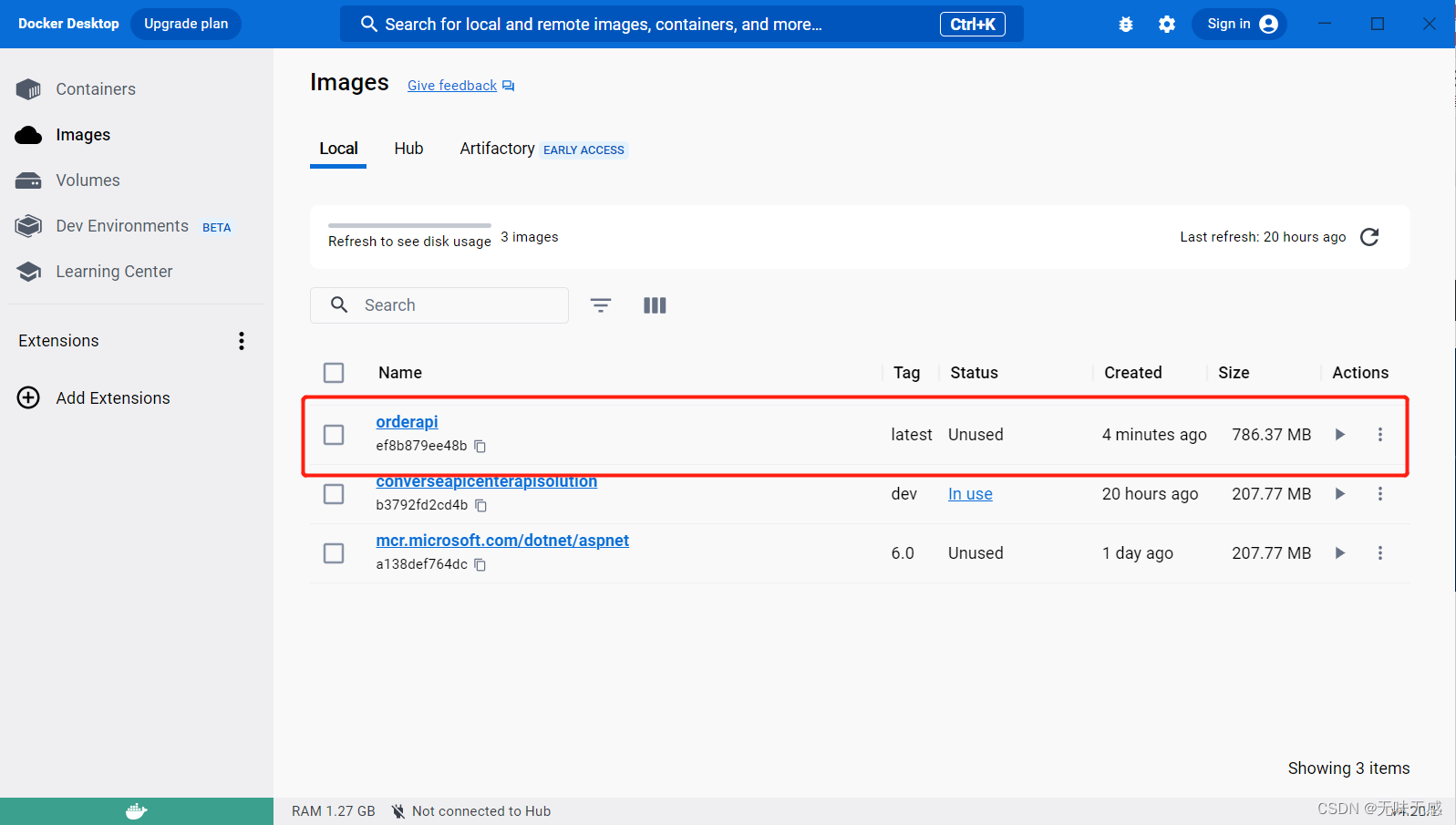Click the '4 minutes ago' created cell
The height and width of the screenshot is (825, 1456).
click(x=1154, y=435)
